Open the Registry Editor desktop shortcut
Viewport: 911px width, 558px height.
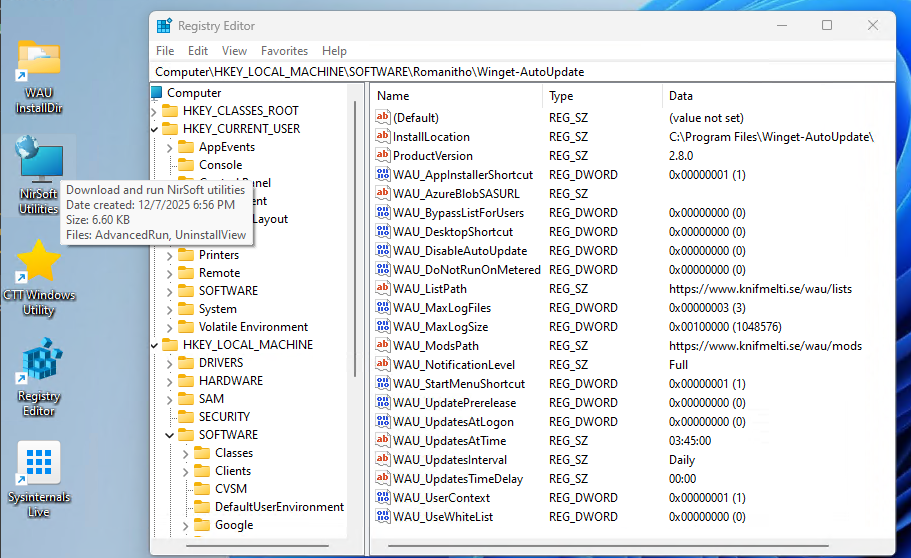click(x=39, y=378)
